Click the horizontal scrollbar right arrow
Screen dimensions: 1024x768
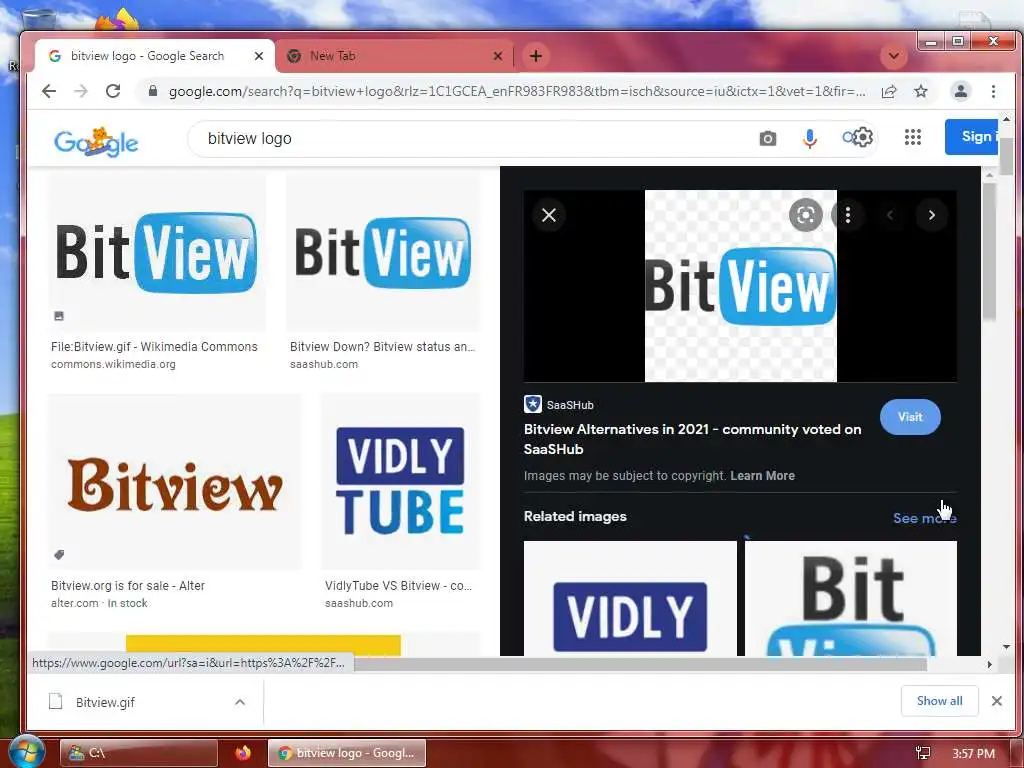pyautogui.click(x=989, y=665)
